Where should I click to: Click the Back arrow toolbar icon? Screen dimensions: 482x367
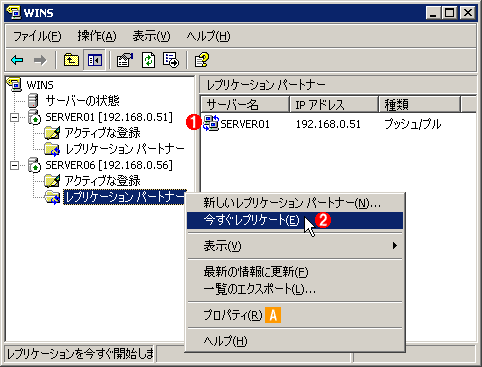[17, 60]
